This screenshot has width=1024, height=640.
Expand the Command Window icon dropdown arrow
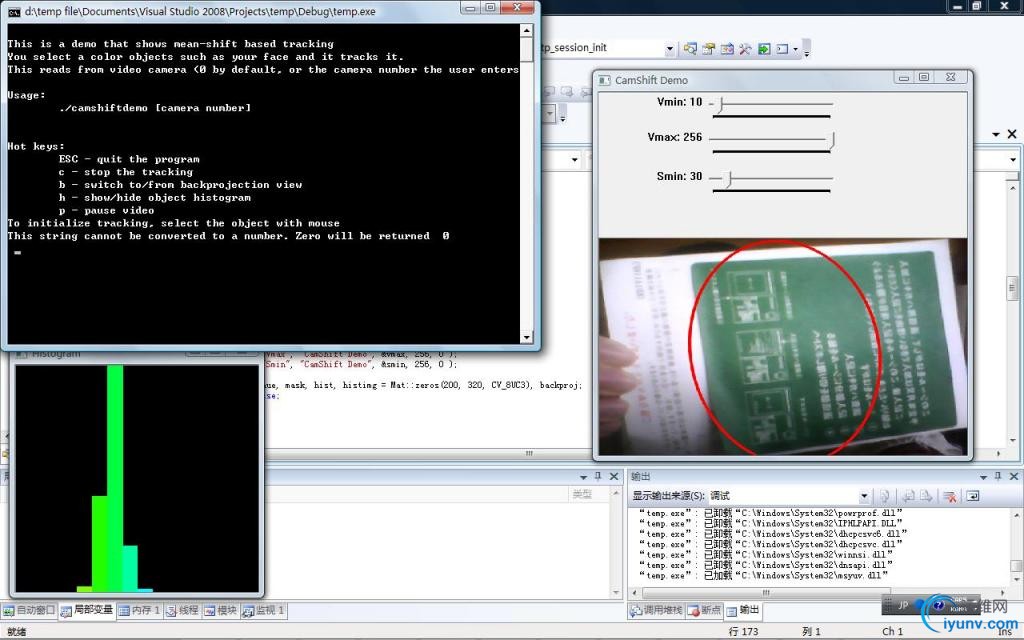pos(795,49)
